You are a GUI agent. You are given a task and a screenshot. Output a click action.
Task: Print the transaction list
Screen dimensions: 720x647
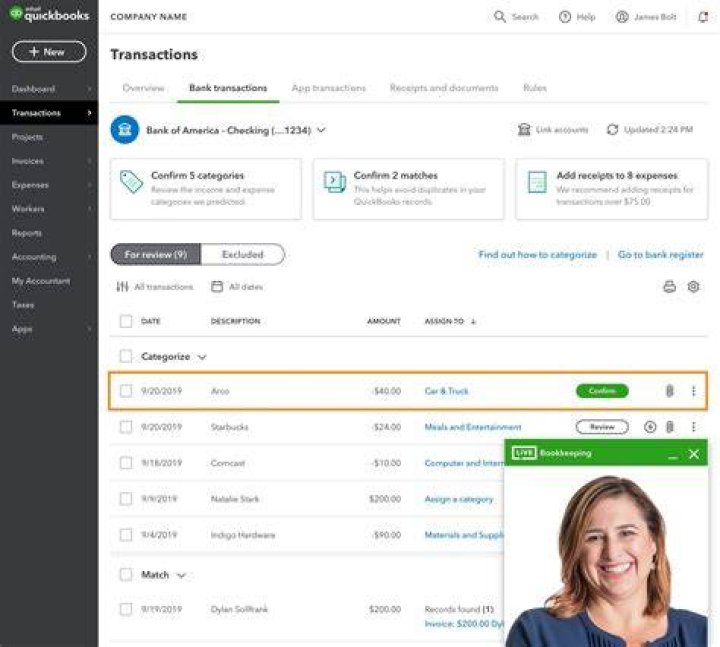(669, 287)
